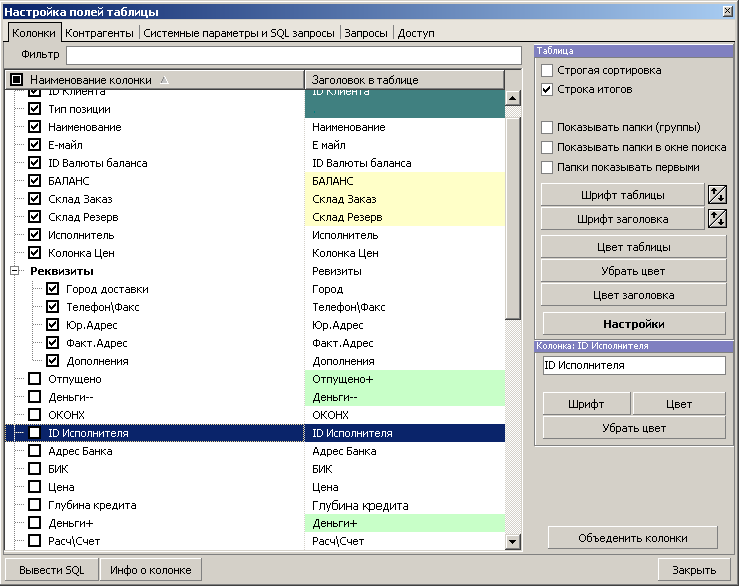
Task: Click the scrollbar up arrow
Action: click(512, 98)
